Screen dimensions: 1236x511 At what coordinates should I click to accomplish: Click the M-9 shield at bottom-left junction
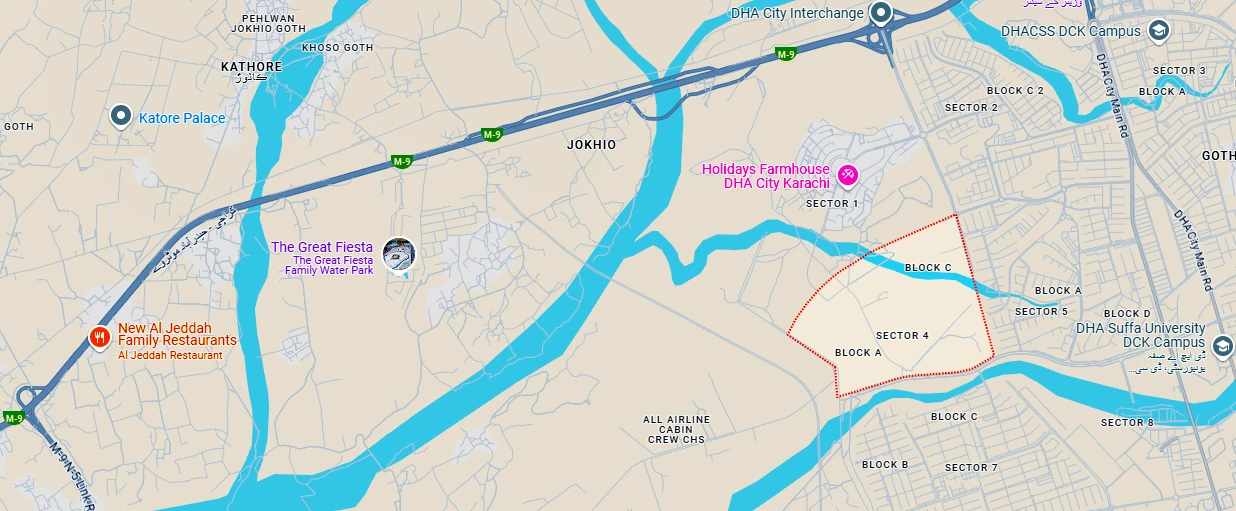click(x=12, y=418)
